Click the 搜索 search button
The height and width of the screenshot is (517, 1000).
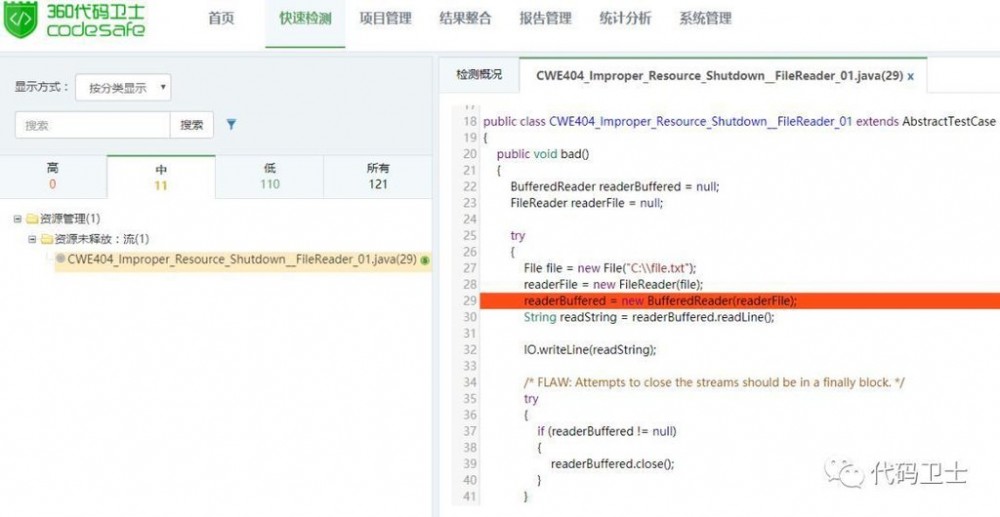coord(191,125)
